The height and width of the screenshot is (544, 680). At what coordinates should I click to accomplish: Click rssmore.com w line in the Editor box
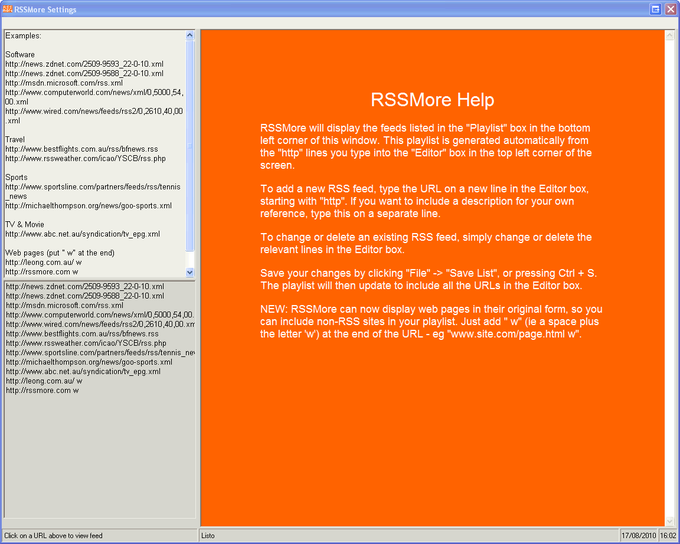[x=42, y=272]
